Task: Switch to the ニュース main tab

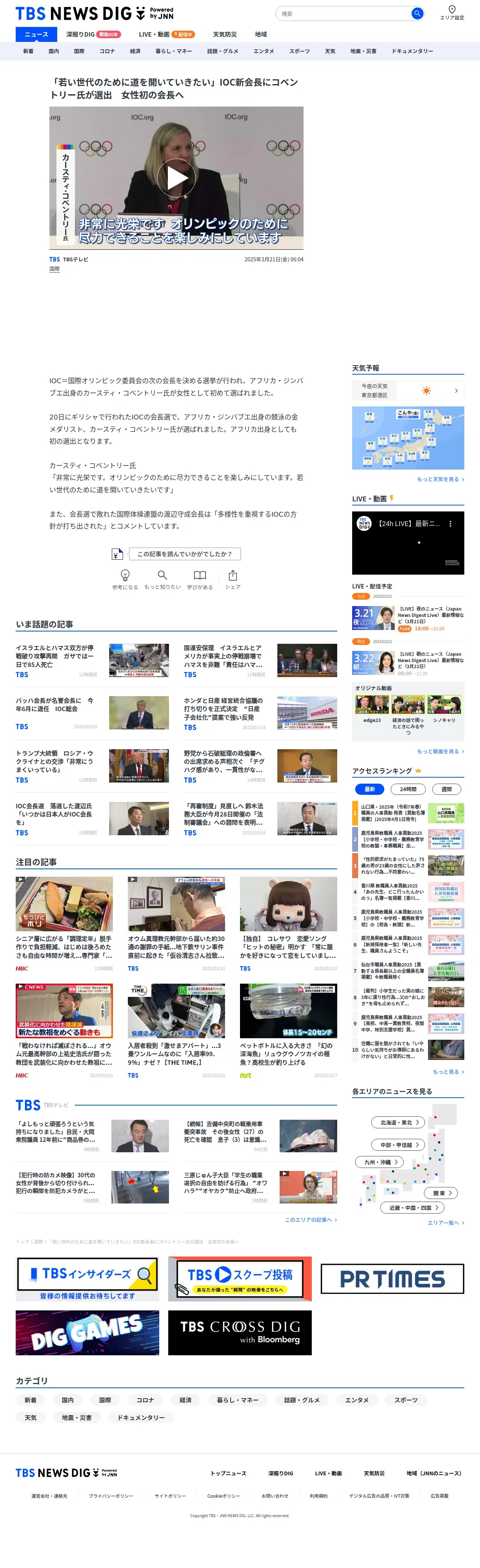Action: 37,35
